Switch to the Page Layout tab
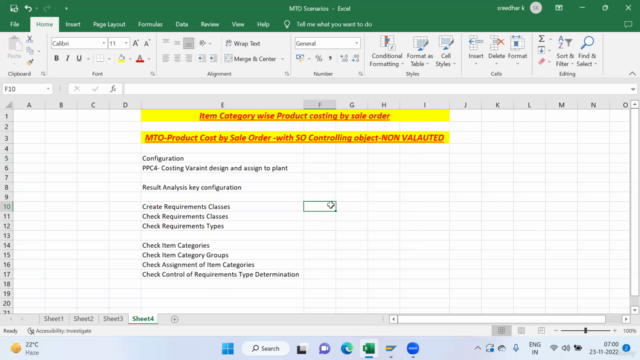This screenshot has height=360, width=640. (x=109, y=24)
